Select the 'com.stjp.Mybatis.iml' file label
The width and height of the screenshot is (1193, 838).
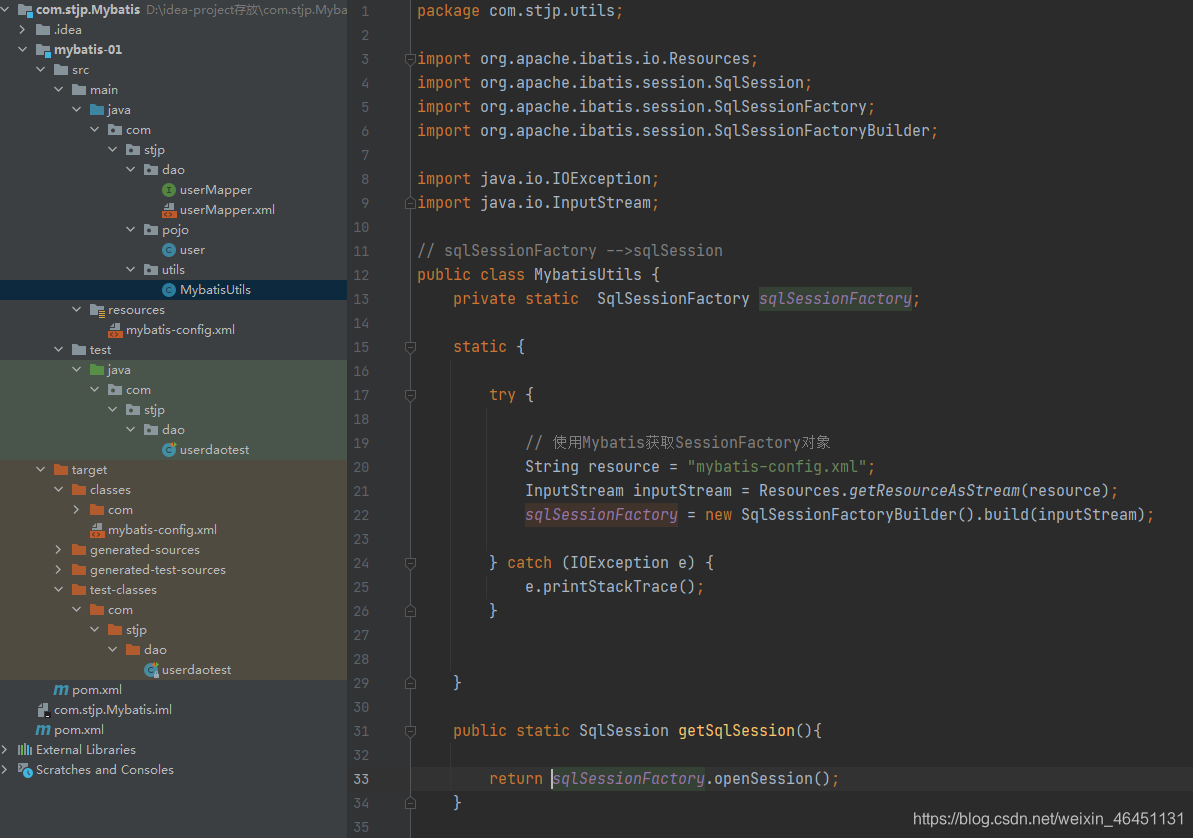(113, 709)
